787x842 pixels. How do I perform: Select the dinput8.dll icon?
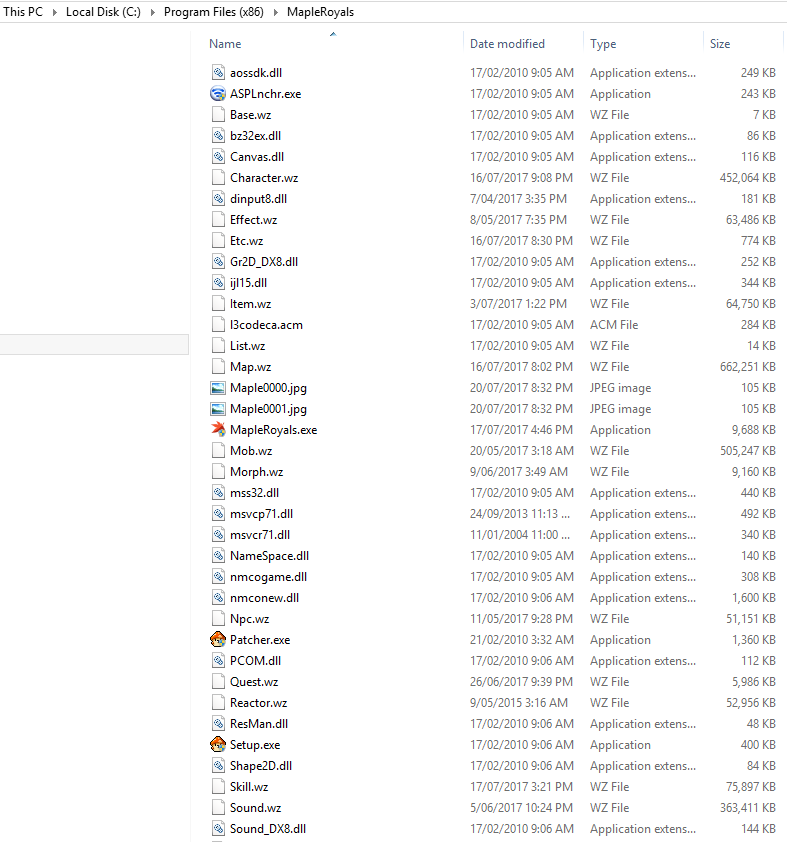pos(218,199)
